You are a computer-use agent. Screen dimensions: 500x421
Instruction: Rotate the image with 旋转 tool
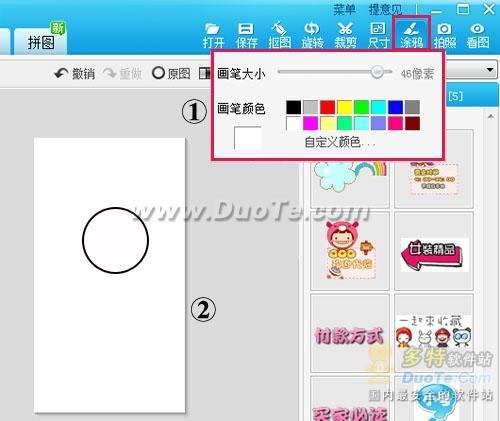[312, 36]
